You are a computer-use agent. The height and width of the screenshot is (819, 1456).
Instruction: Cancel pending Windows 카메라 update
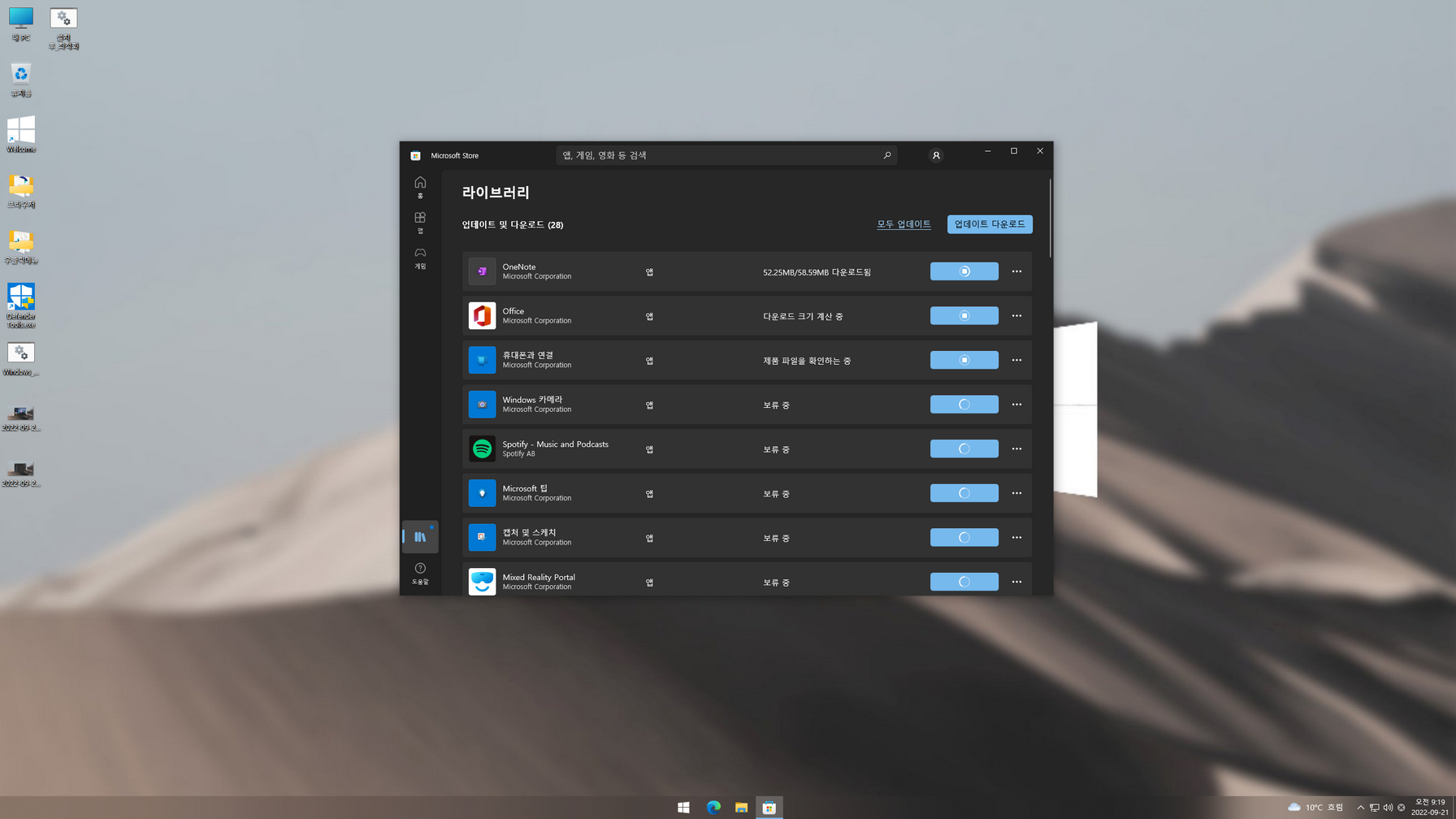point(964,405)
